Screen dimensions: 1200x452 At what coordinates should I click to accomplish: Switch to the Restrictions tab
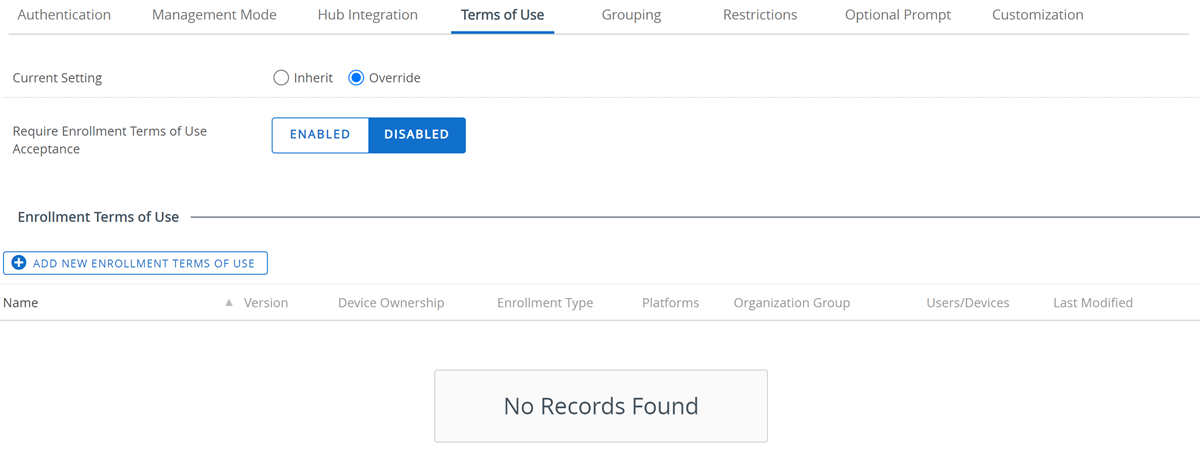click(x=760, y=15)
